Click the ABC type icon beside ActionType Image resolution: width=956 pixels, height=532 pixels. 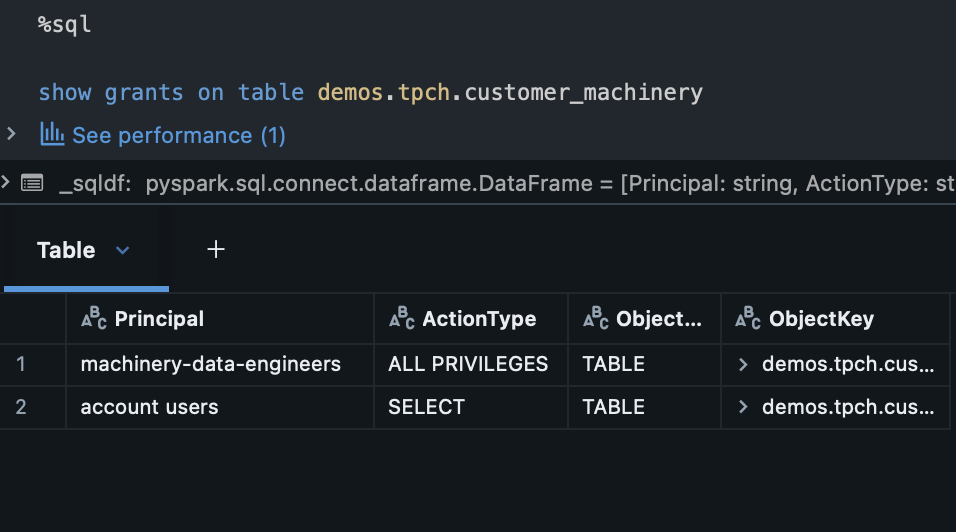[401, 319]
